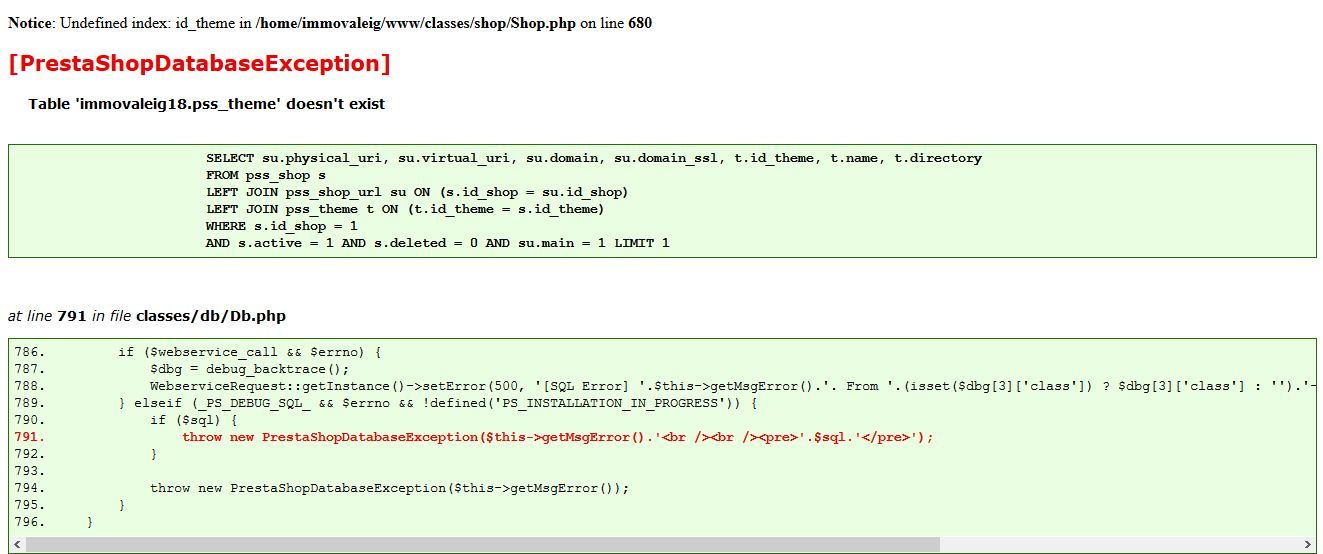This screenshot has width=1323, height=554.
Task: Click the red highlighted line 791 throw statement
Action: point(557,437)
